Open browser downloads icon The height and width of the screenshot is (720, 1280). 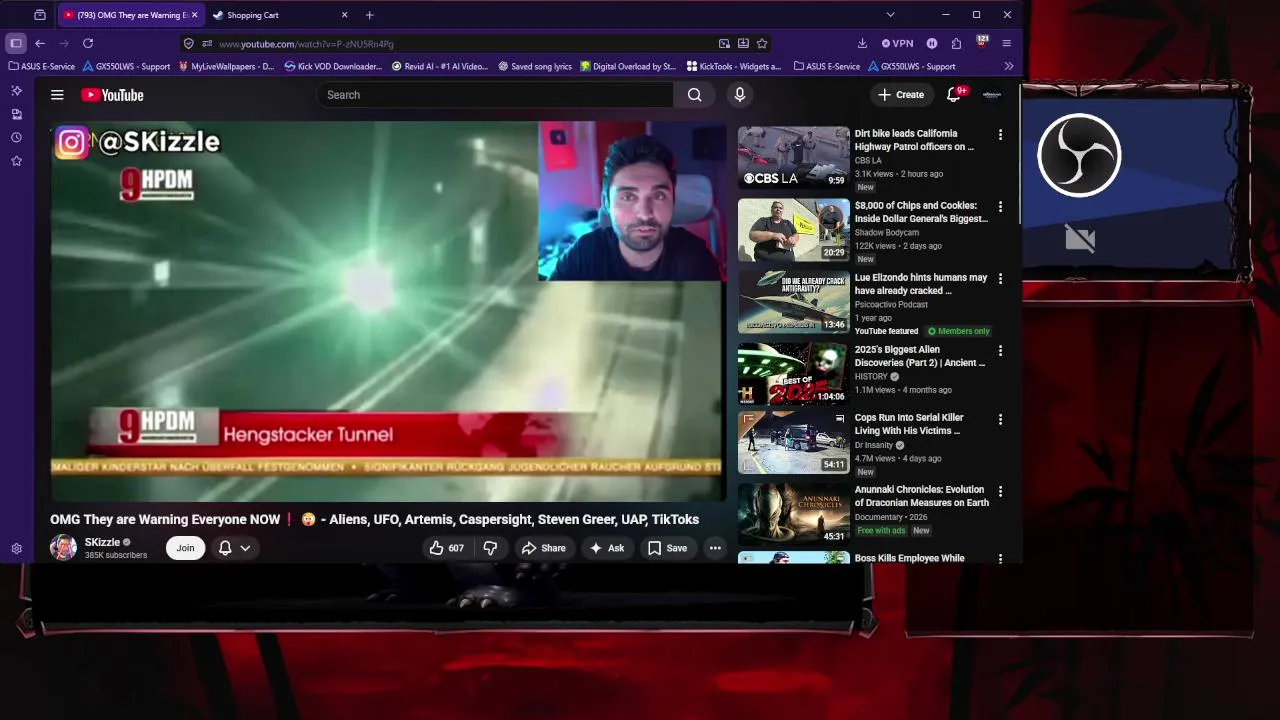click(x=862, y=43)
